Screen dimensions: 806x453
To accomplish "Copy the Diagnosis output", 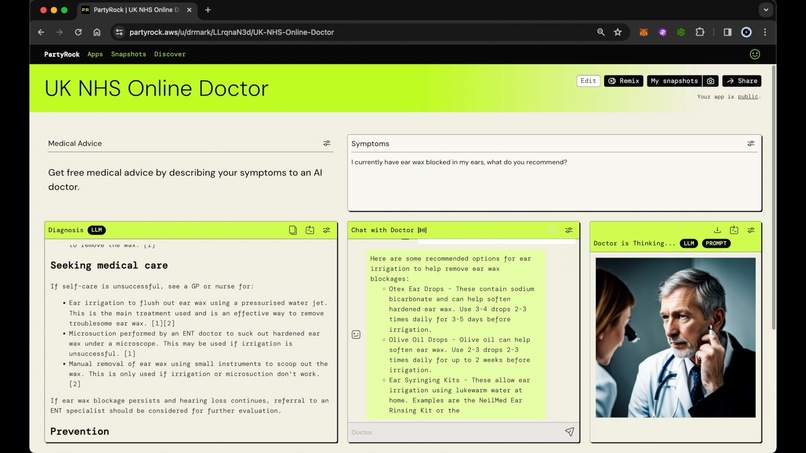I will (x=292, y=230).
